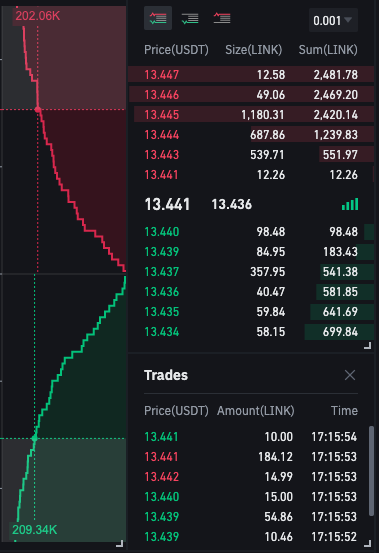The width and height of the screenshot is (379, 553).
Task: Click the Trades panel resize corner handle
Action: (x=367, y=543)
